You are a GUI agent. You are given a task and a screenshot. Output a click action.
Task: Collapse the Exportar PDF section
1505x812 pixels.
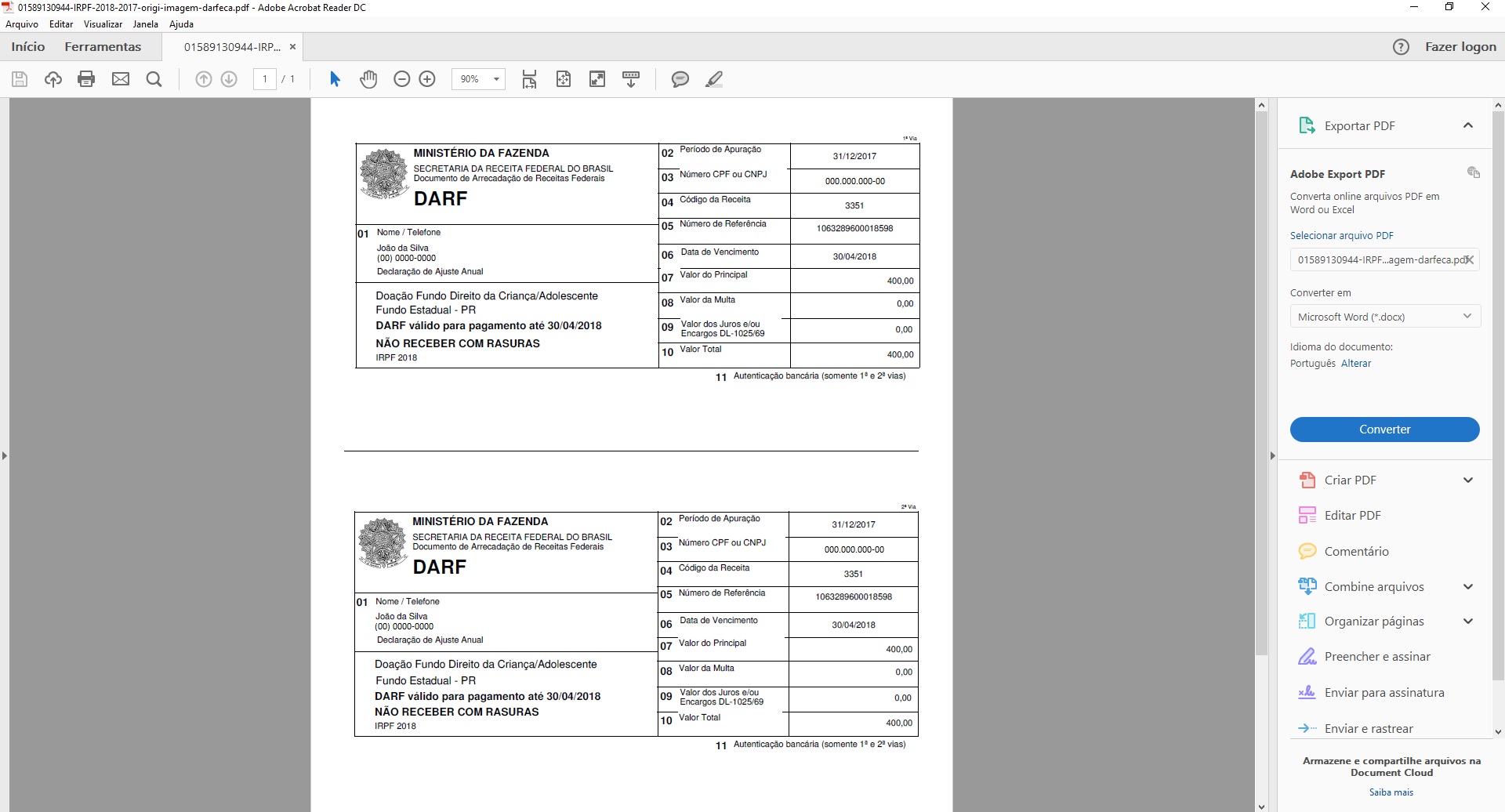[x=1468, y=125]
